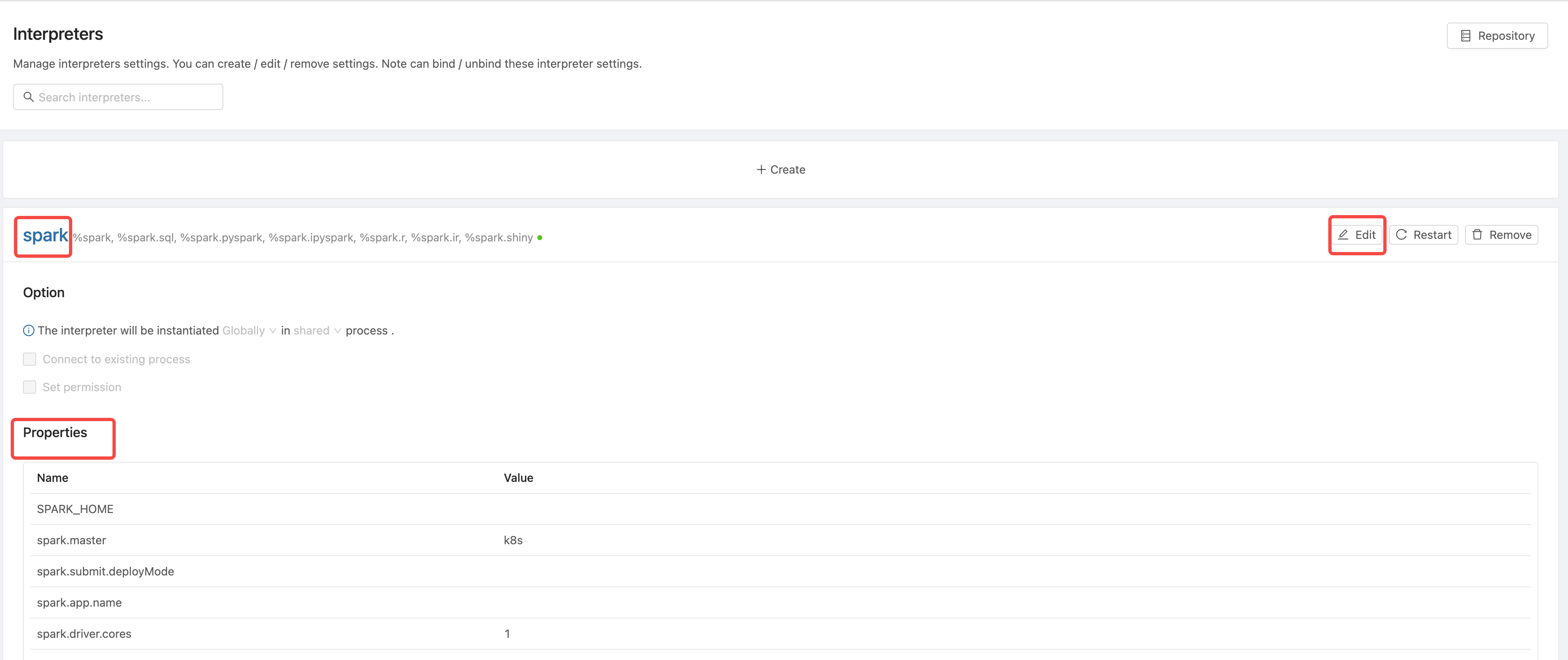Click the + Create interpreter button
This screenshot has height=660, width=1568.
(780, 169)
